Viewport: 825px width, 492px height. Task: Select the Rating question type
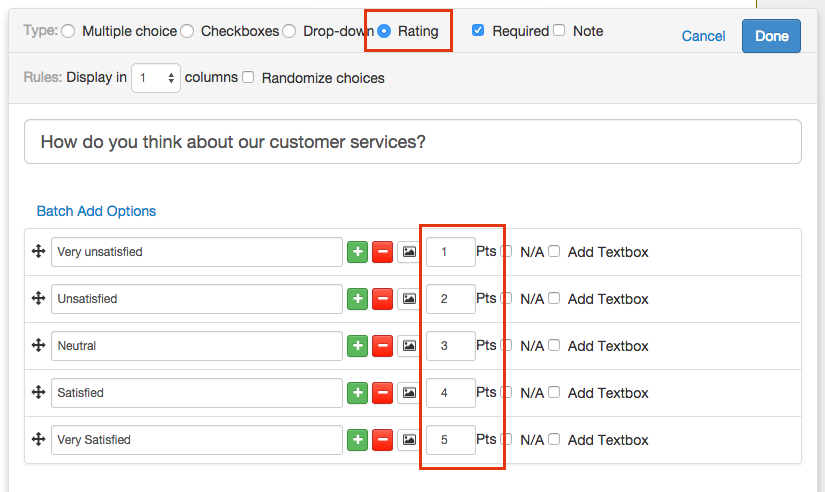(384, 31)
